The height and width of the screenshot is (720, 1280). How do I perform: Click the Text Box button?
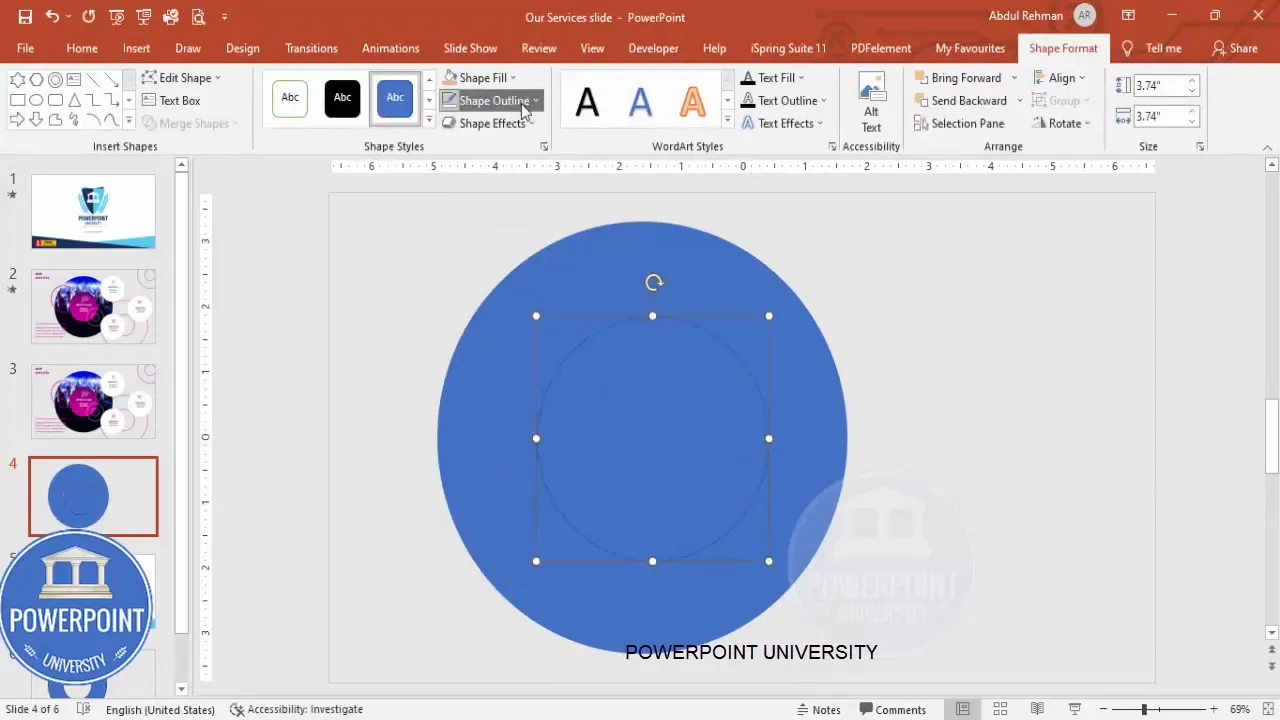[x=171, y=101]
